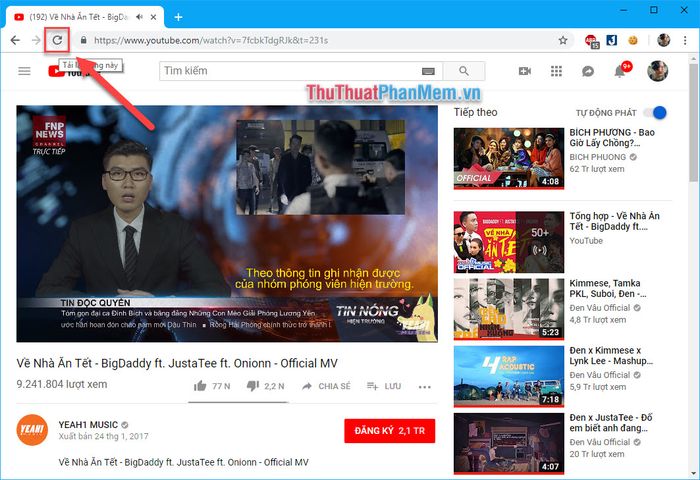Open the cookie extension icon

click(633, 40)
